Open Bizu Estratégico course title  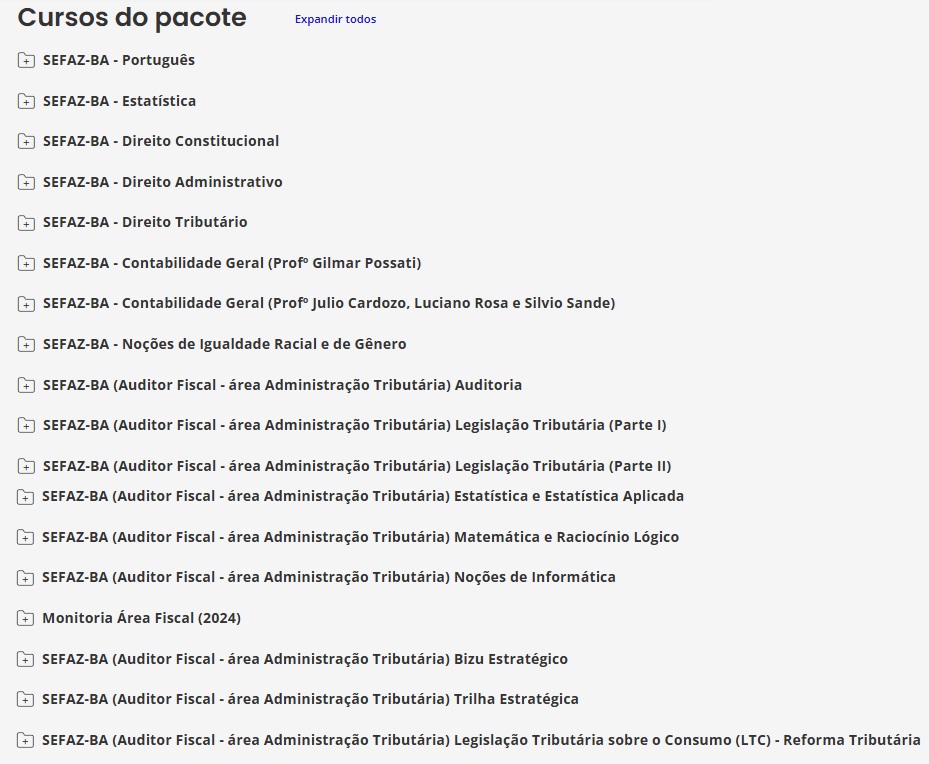pos(305,660)
